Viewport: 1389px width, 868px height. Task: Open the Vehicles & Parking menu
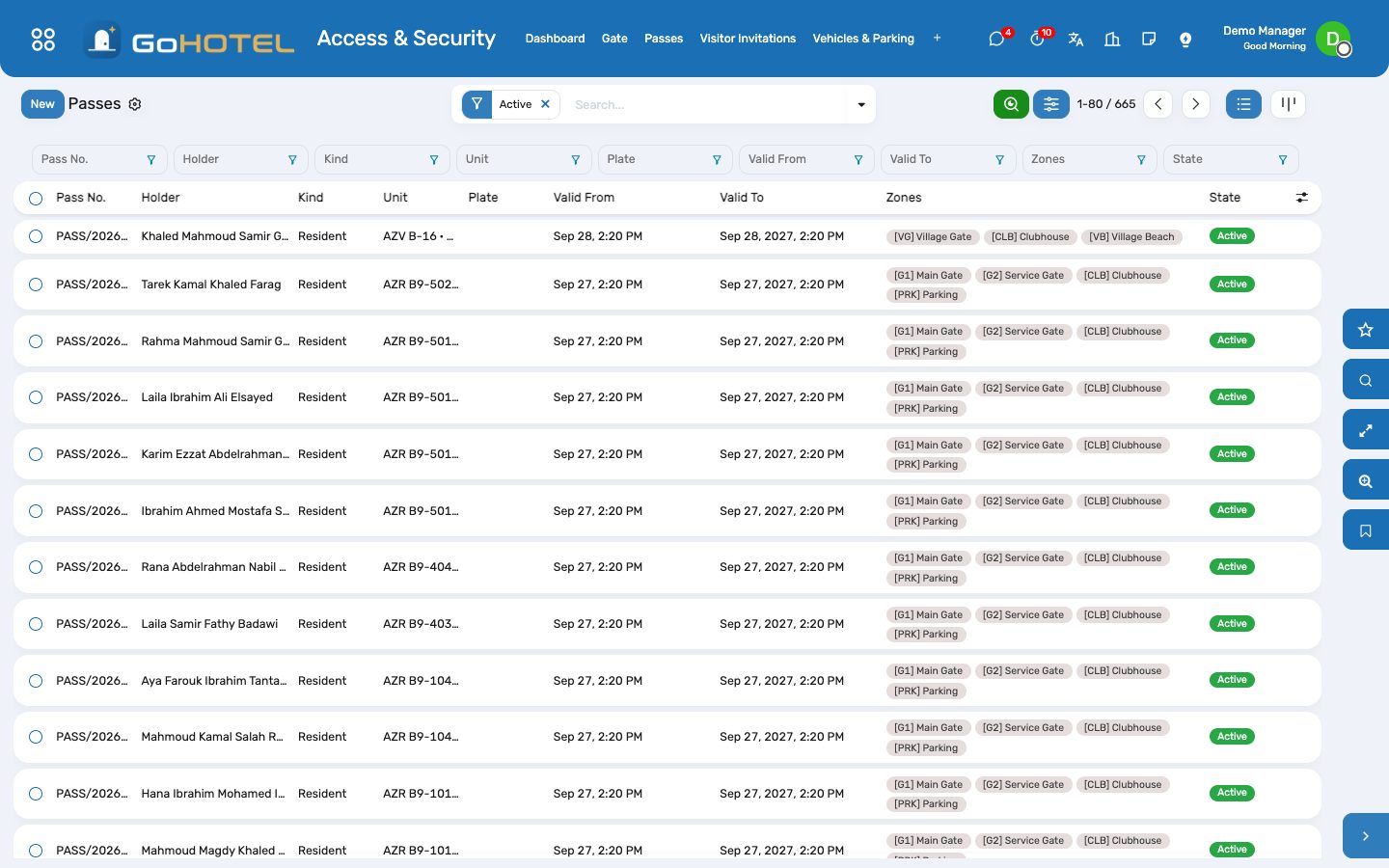(863, 39)
